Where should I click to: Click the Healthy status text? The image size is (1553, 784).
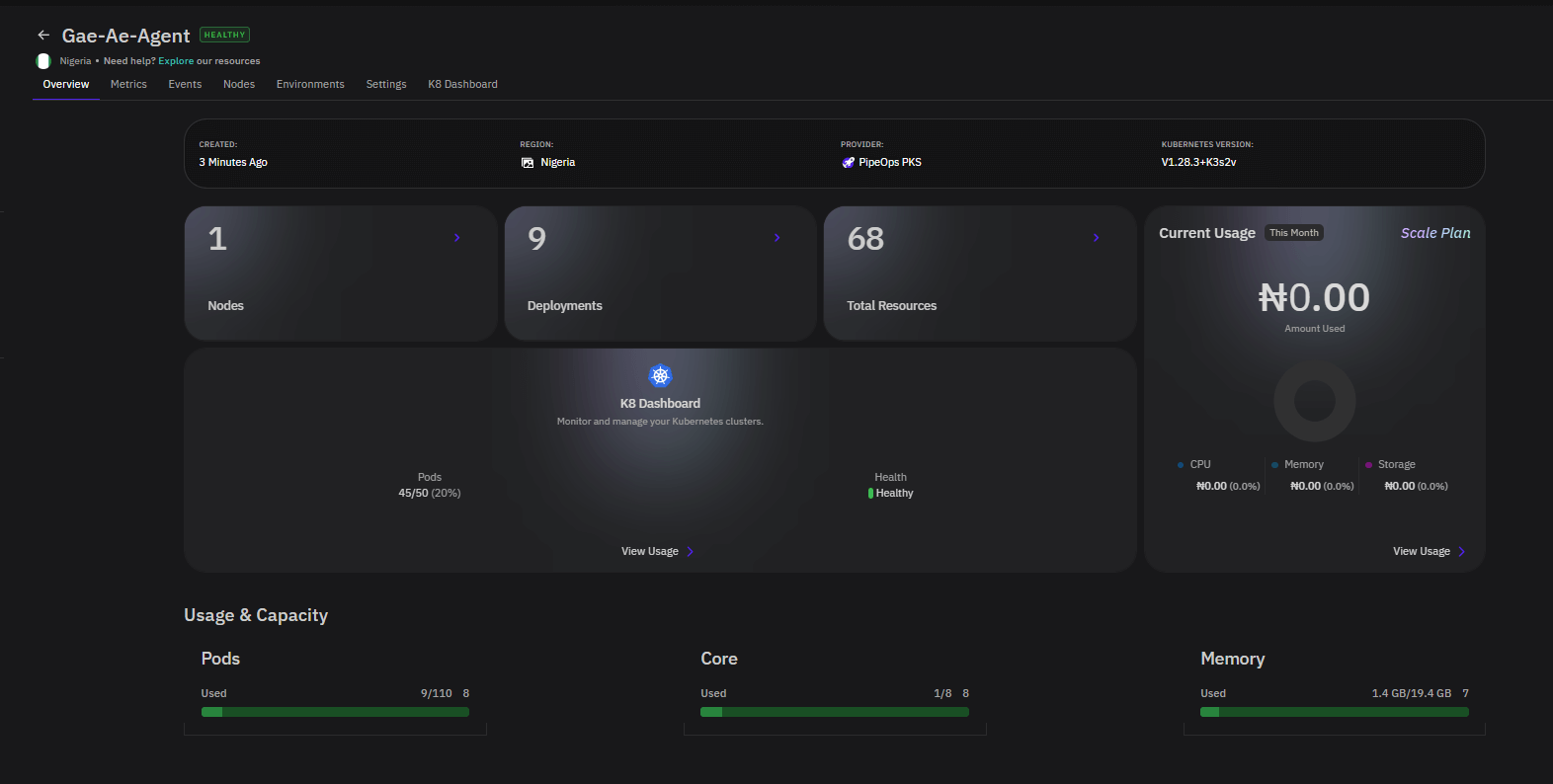pos(894,494)
